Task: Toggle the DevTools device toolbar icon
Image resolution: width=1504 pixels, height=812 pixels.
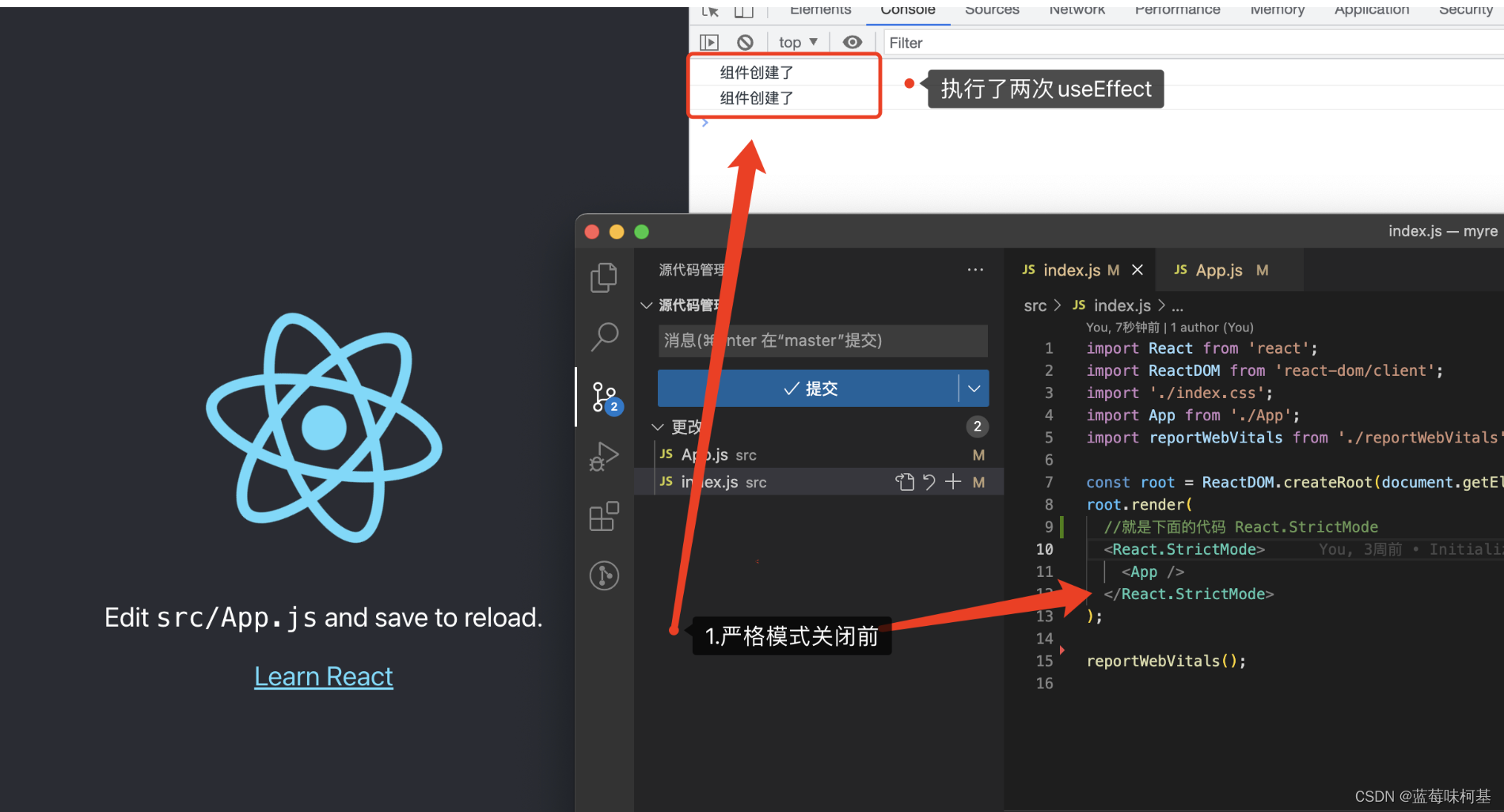Action: (x=743, y=11)
